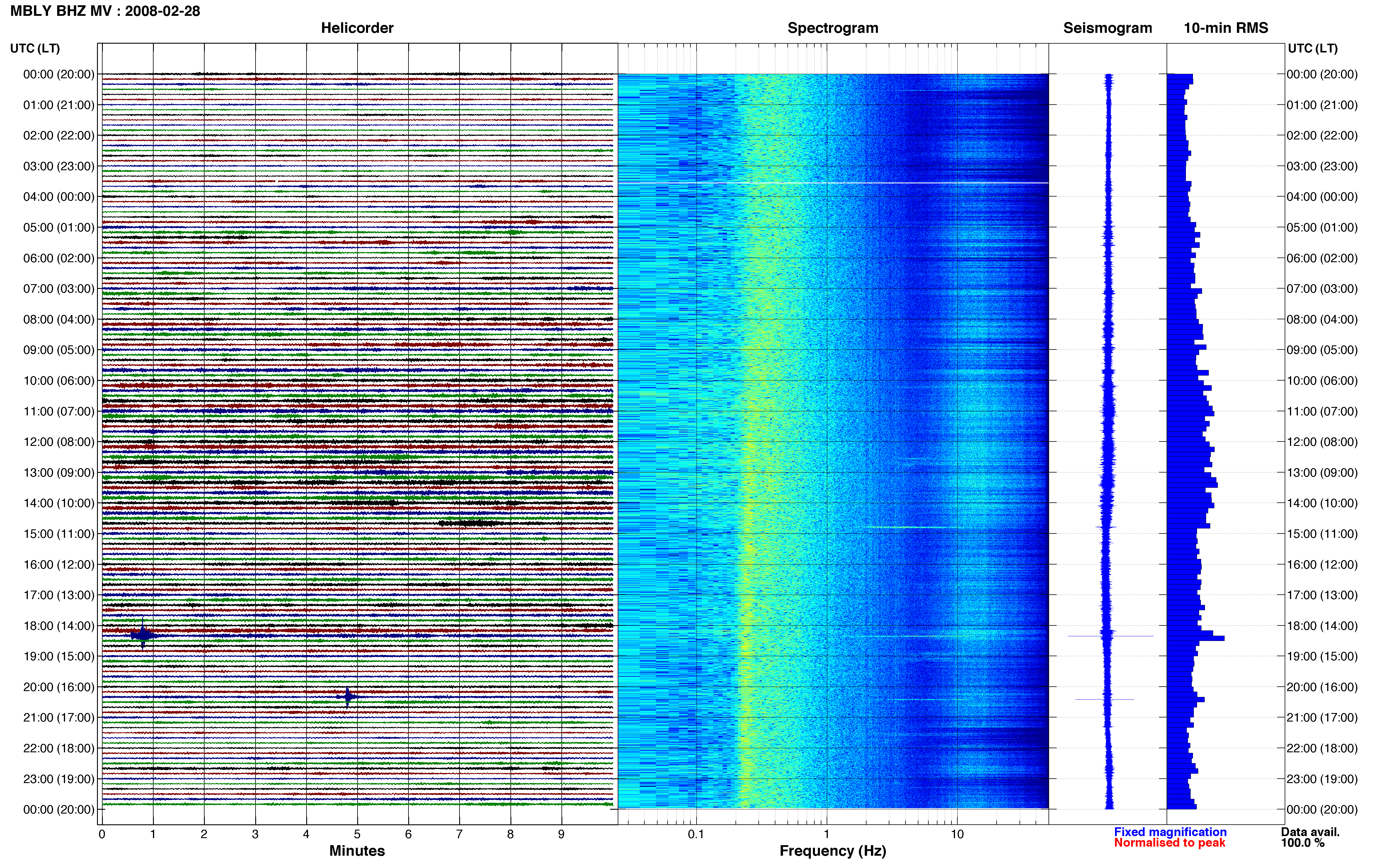
Task: Click the 'Data avail.' label
Action: (1310, 832)
